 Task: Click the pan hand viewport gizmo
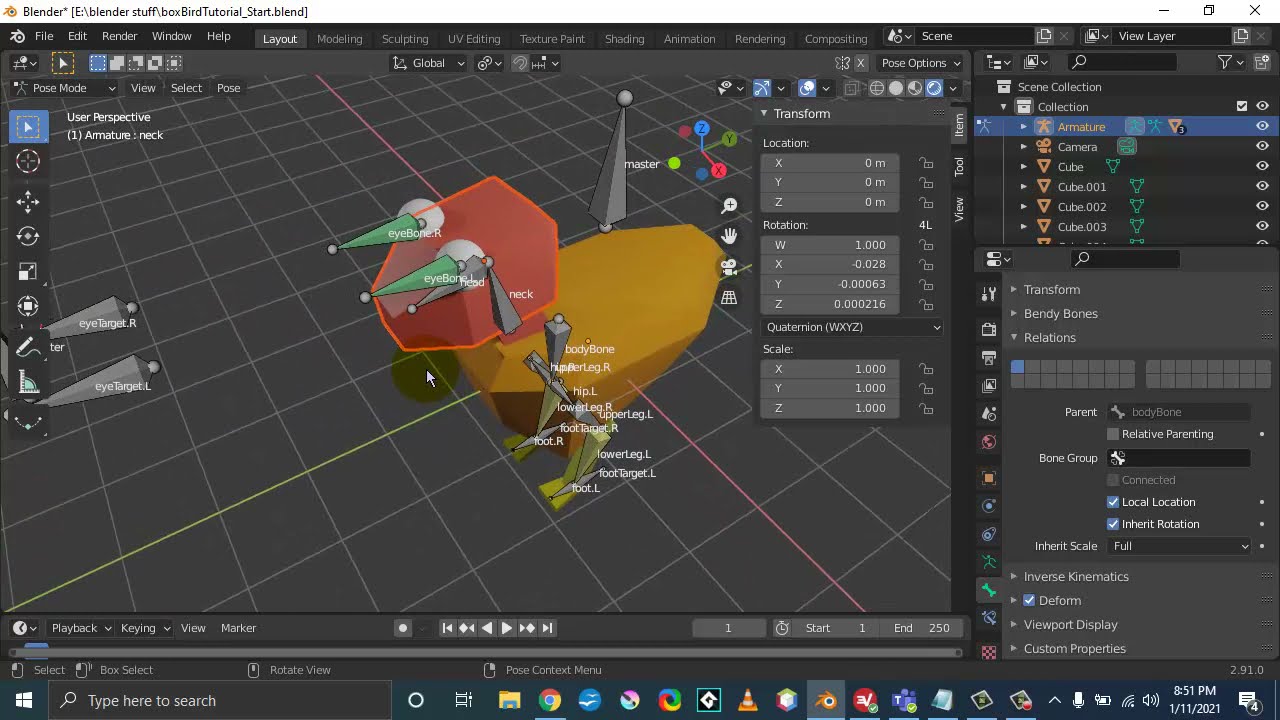tap(729, 236)
